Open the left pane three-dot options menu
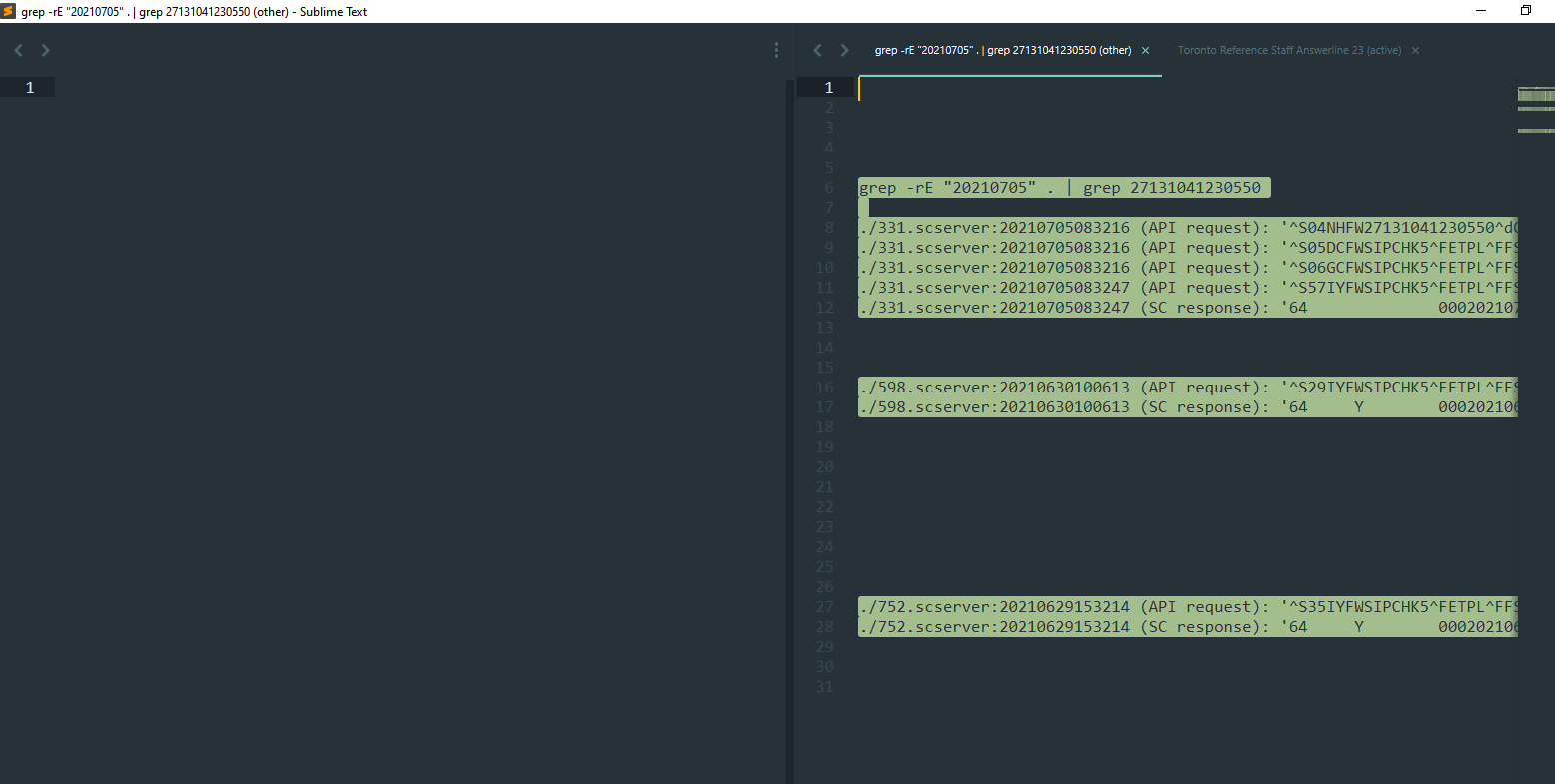Viewport: 1555px width, 784px height. point(777,50)
